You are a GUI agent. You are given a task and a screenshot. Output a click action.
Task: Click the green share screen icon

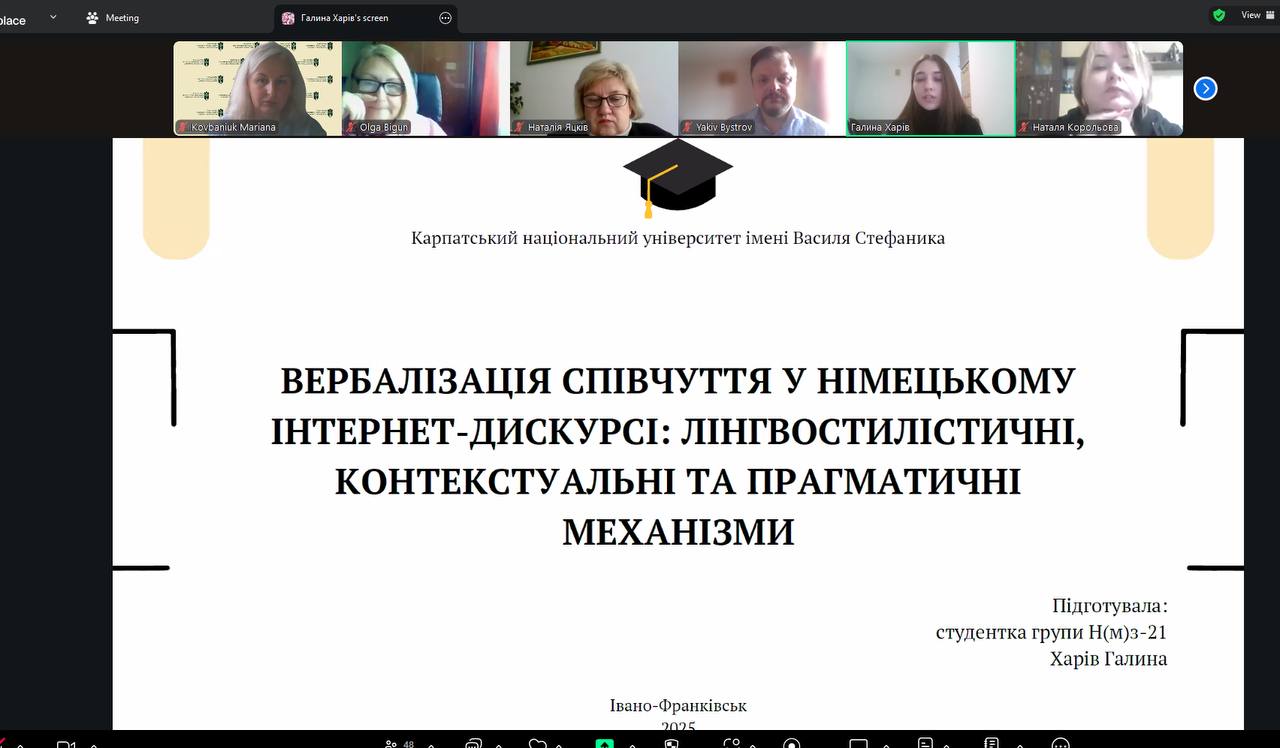pyautogui.click(x=604, y=743)
